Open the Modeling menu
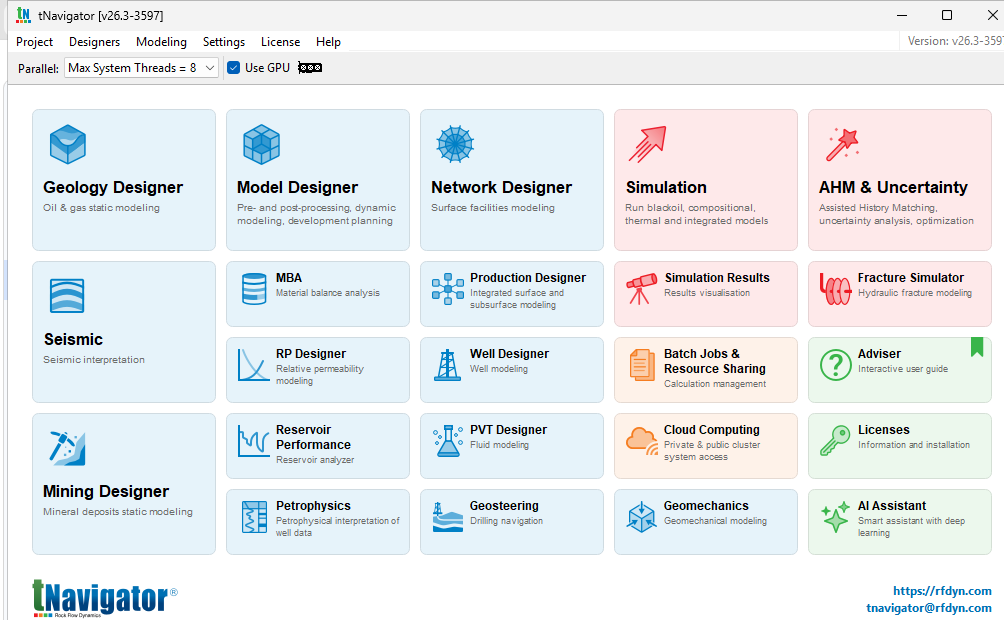Viewport: 1004px width, 620px height. (161, 42)
